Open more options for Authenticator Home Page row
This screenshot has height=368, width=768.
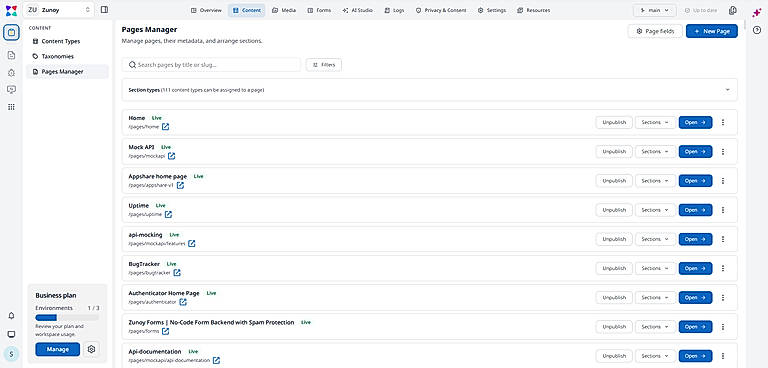pos(723,297)
